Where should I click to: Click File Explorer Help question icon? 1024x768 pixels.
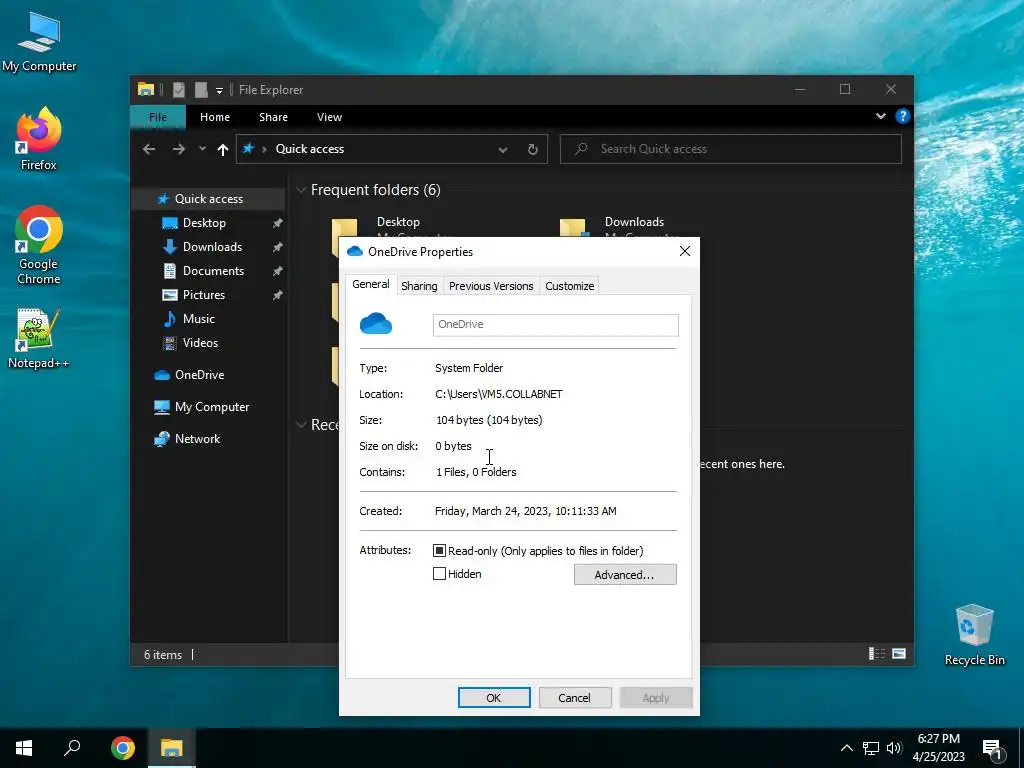click(903, 116)
